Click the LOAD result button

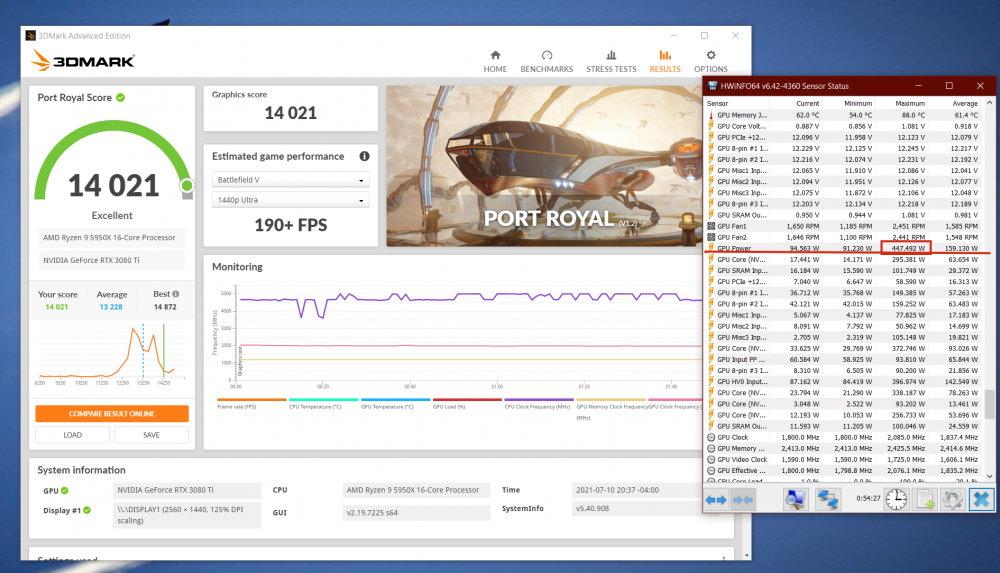[x=72, y=435]
